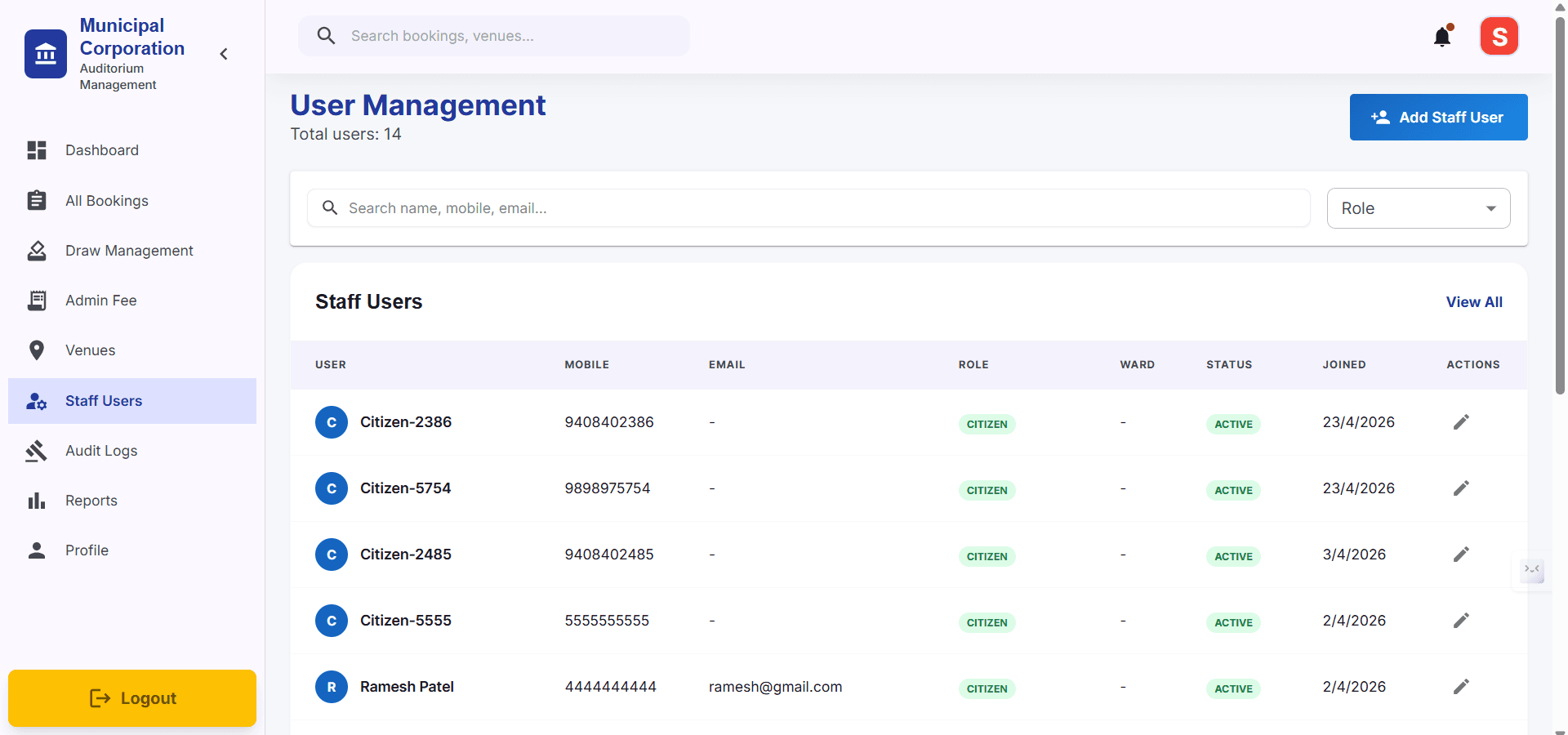The width and height of the screenshot is (1568, 735).
Task: Click the CITIZEN role badge for Citizen-2386
Action: click(x=987, y=424)
